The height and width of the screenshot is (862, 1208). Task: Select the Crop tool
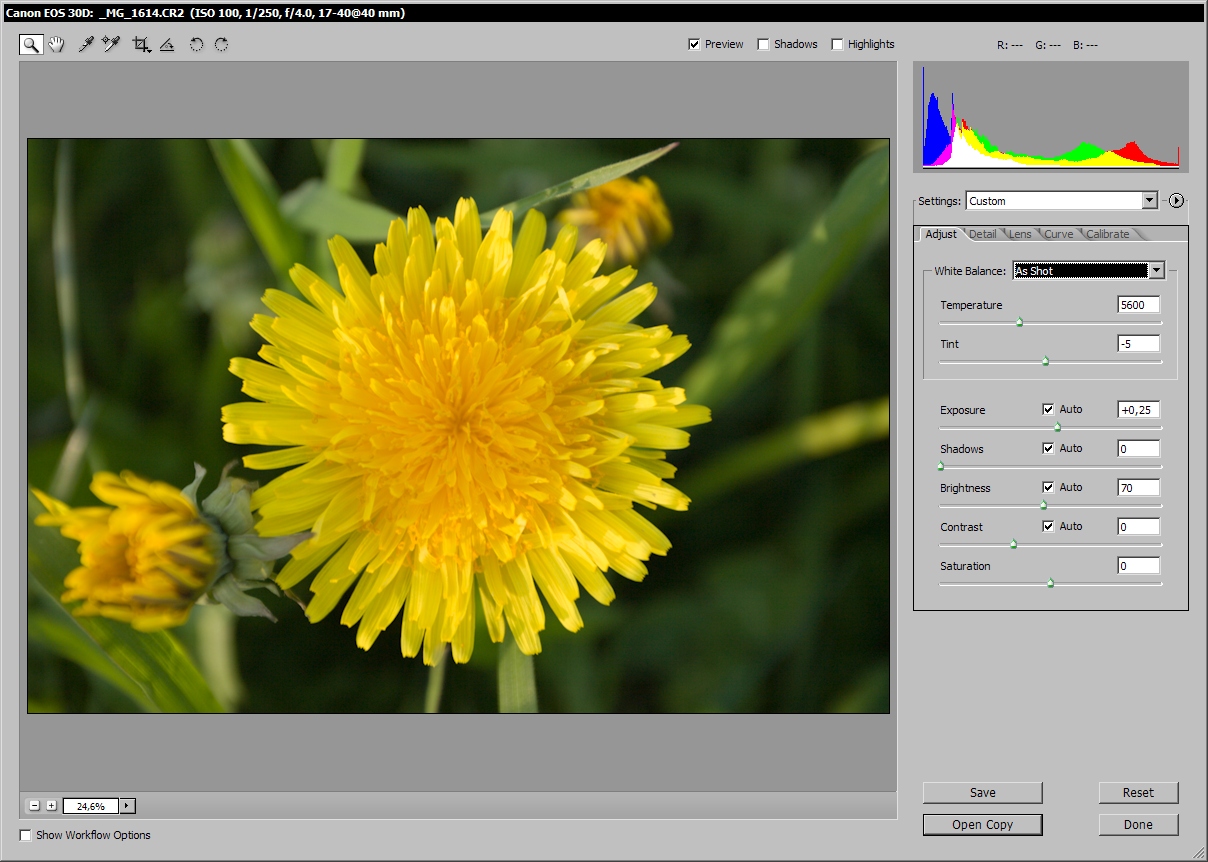click(141, 44)
